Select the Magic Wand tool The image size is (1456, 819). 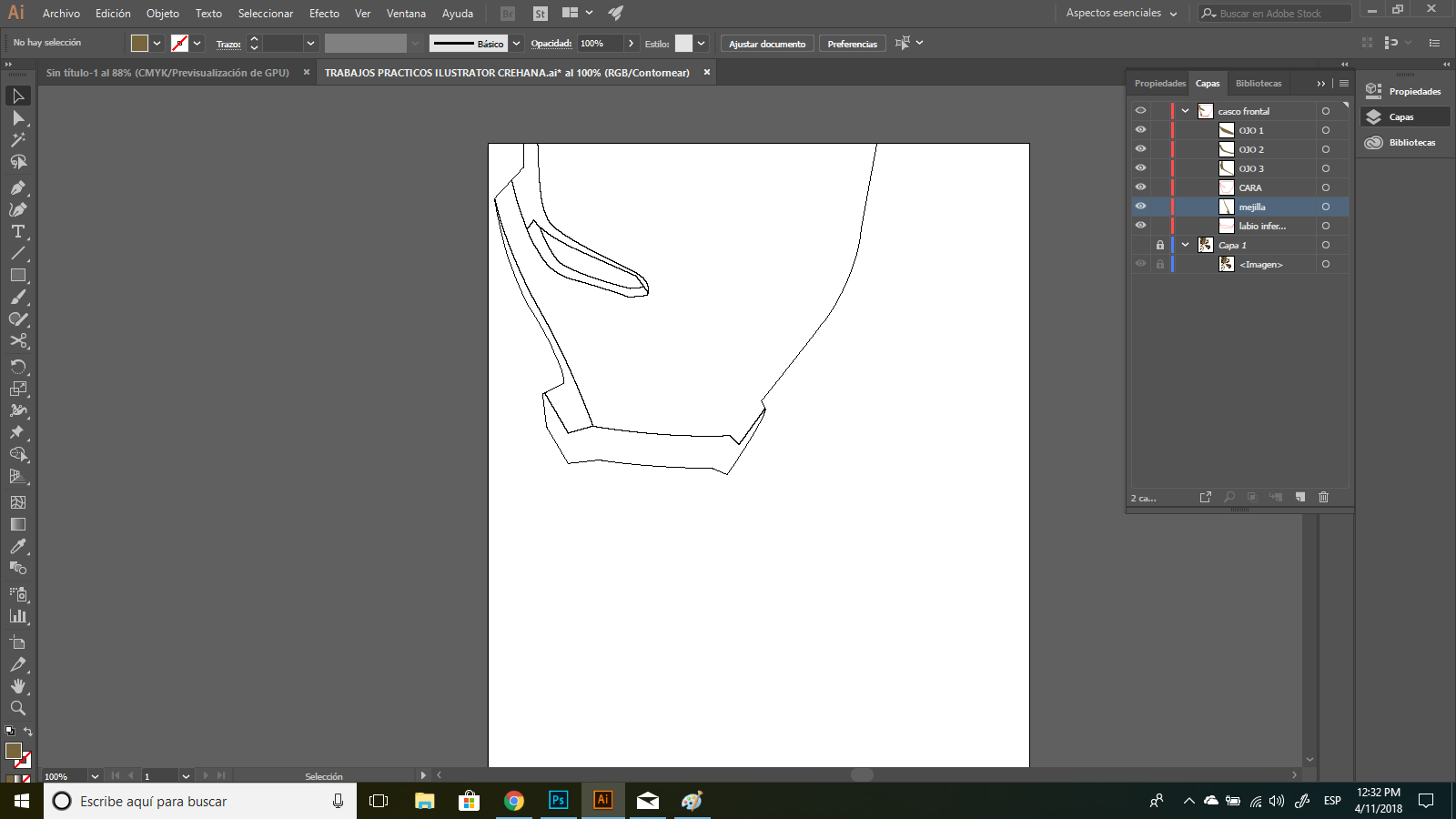pyautogui.click(x=17, y=140)
